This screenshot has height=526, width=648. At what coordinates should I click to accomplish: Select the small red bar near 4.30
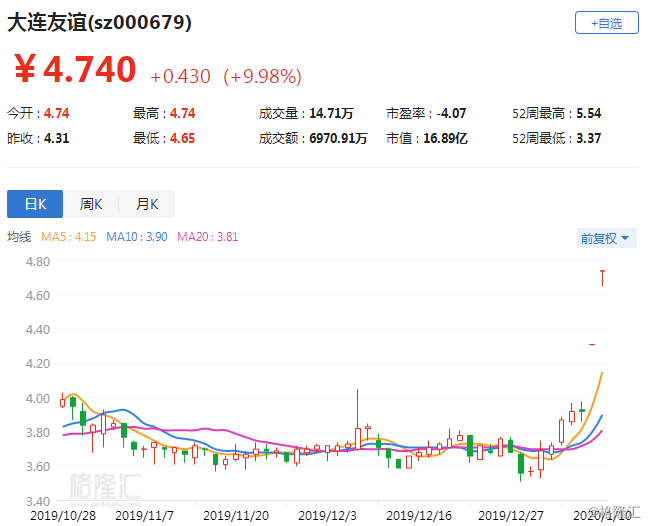592,345
